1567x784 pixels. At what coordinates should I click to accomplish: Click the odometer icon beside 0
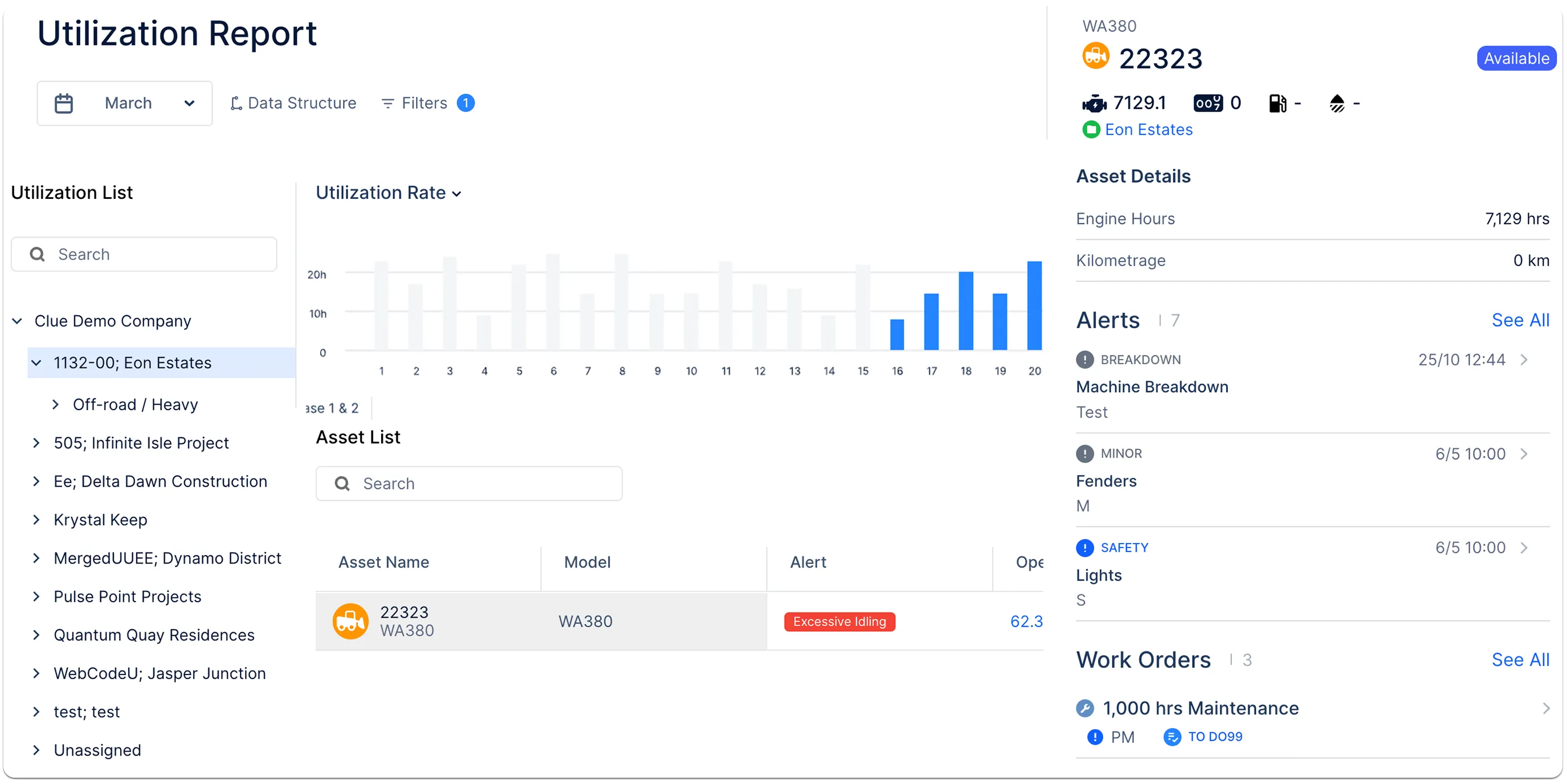click(x=1207, y=103)
